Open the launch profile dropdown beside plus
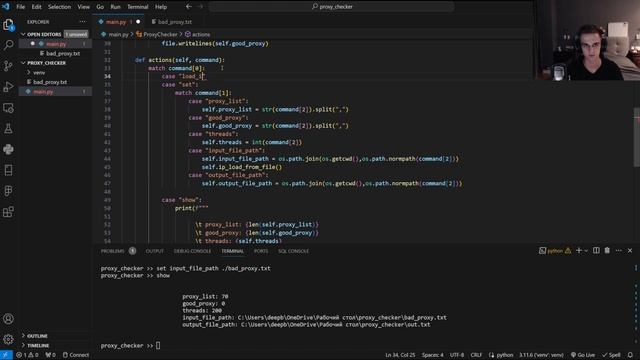This screenshot has height=360, width=640. [586, 251]
